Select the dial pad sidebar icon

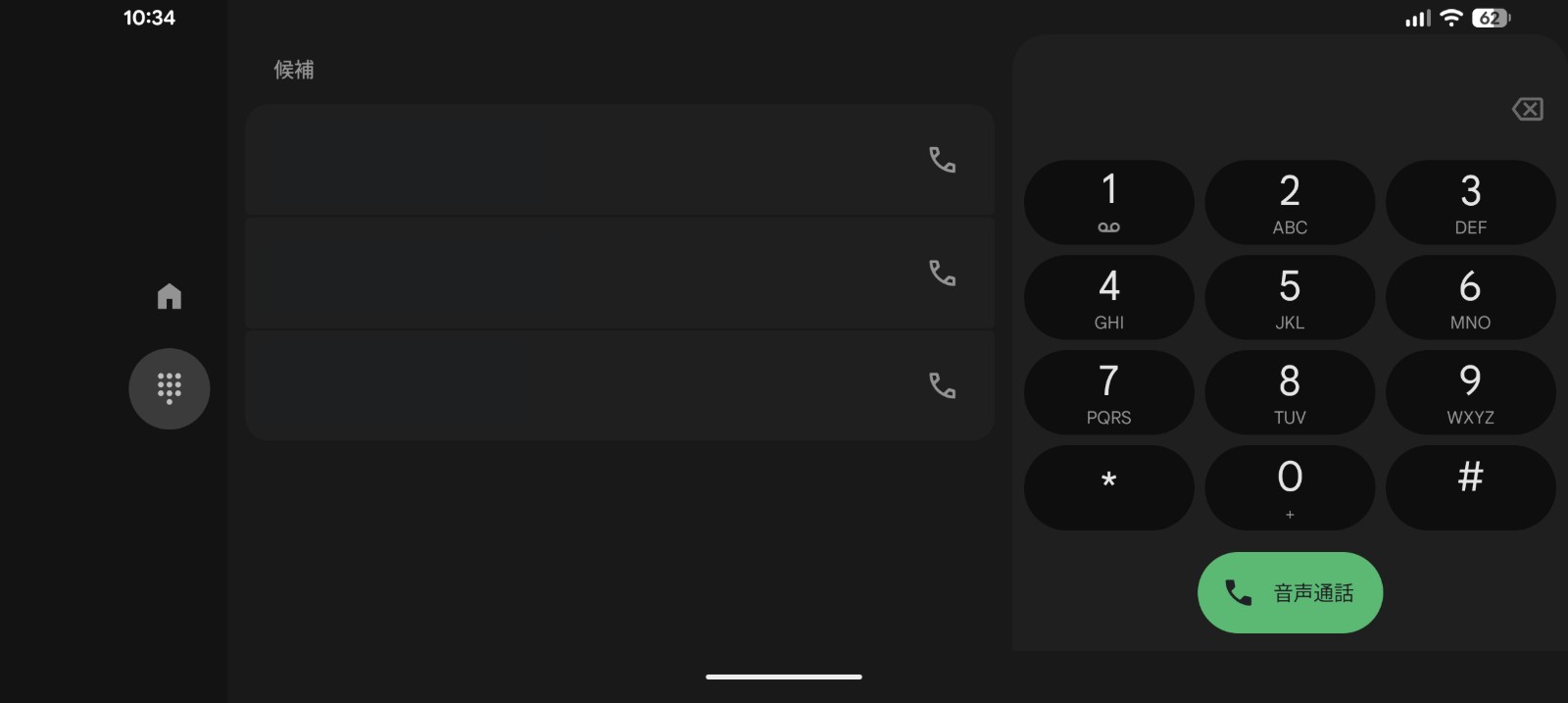coord(170,388)
